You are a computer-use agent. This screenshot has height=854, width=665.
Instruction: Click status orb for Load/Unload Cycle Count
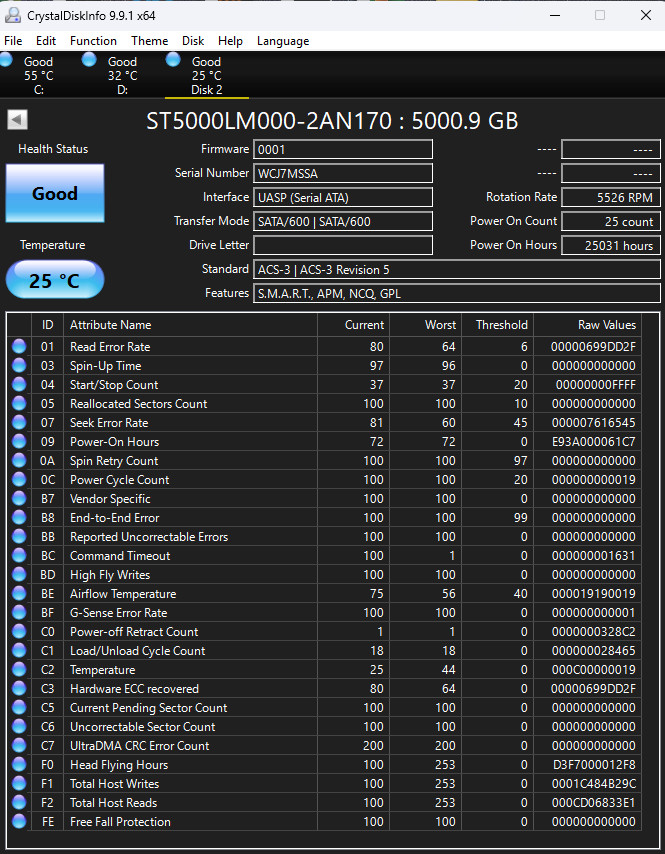pos(19,651)
